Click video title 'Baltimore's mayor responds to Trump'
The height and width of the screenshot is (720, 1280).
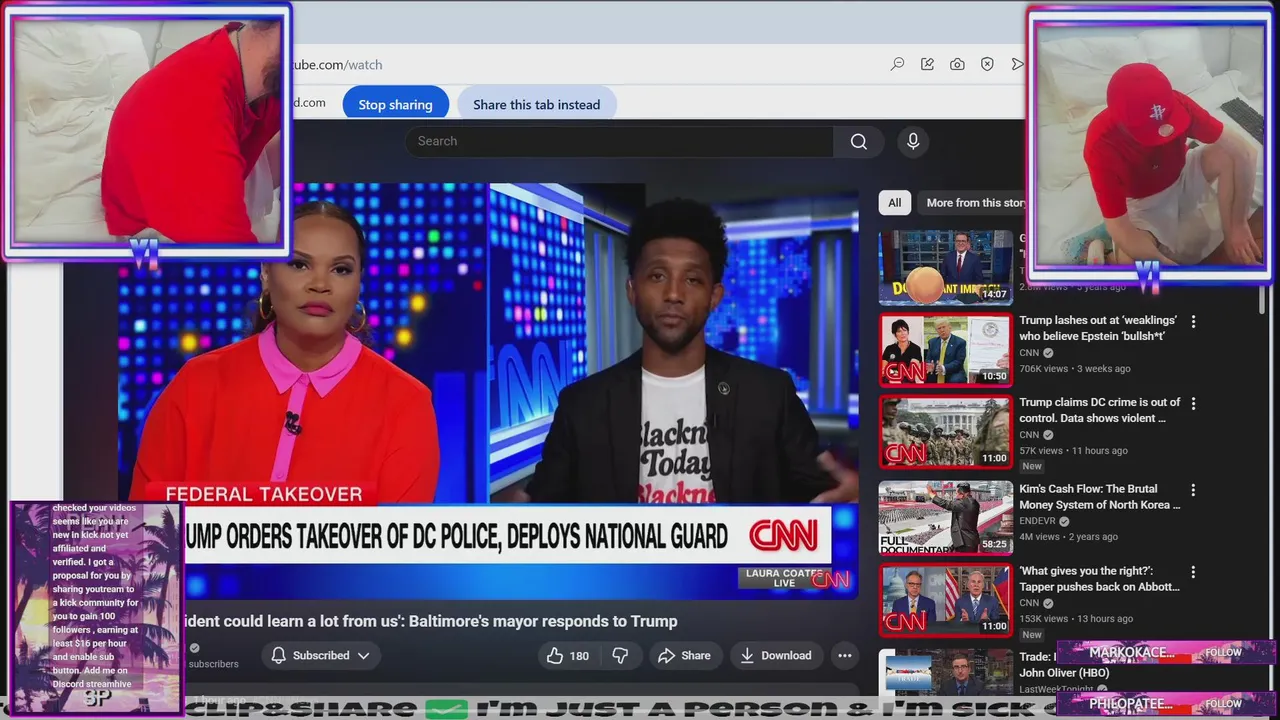[x=431, y=621]
